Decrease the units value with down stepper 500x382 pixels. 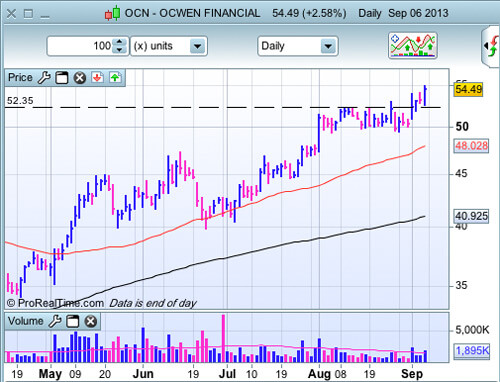tap(119, 50)
